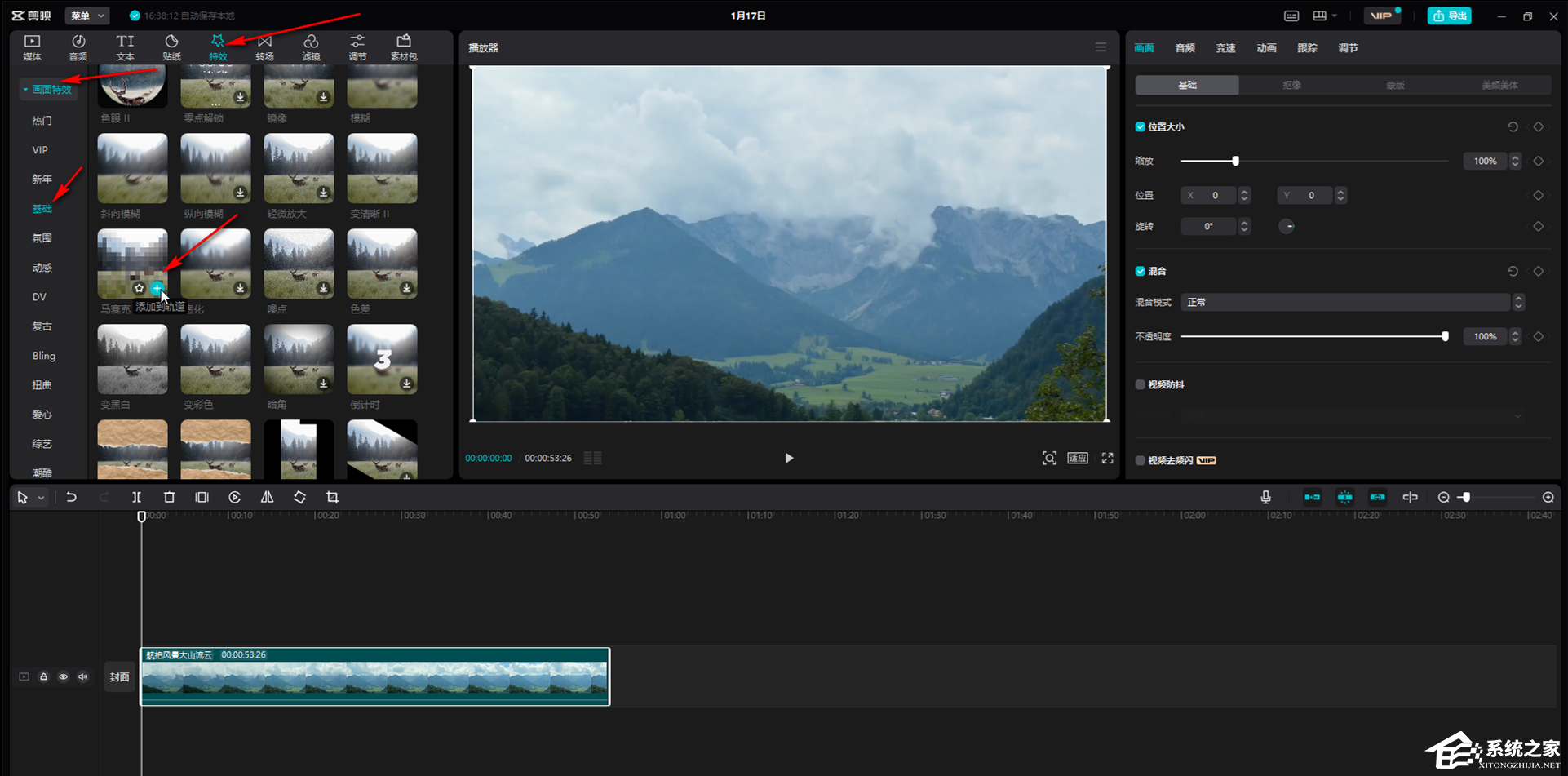Click the 导出 export button
The height and width of the screenshot is (776, 1568).
(1449, 16)
